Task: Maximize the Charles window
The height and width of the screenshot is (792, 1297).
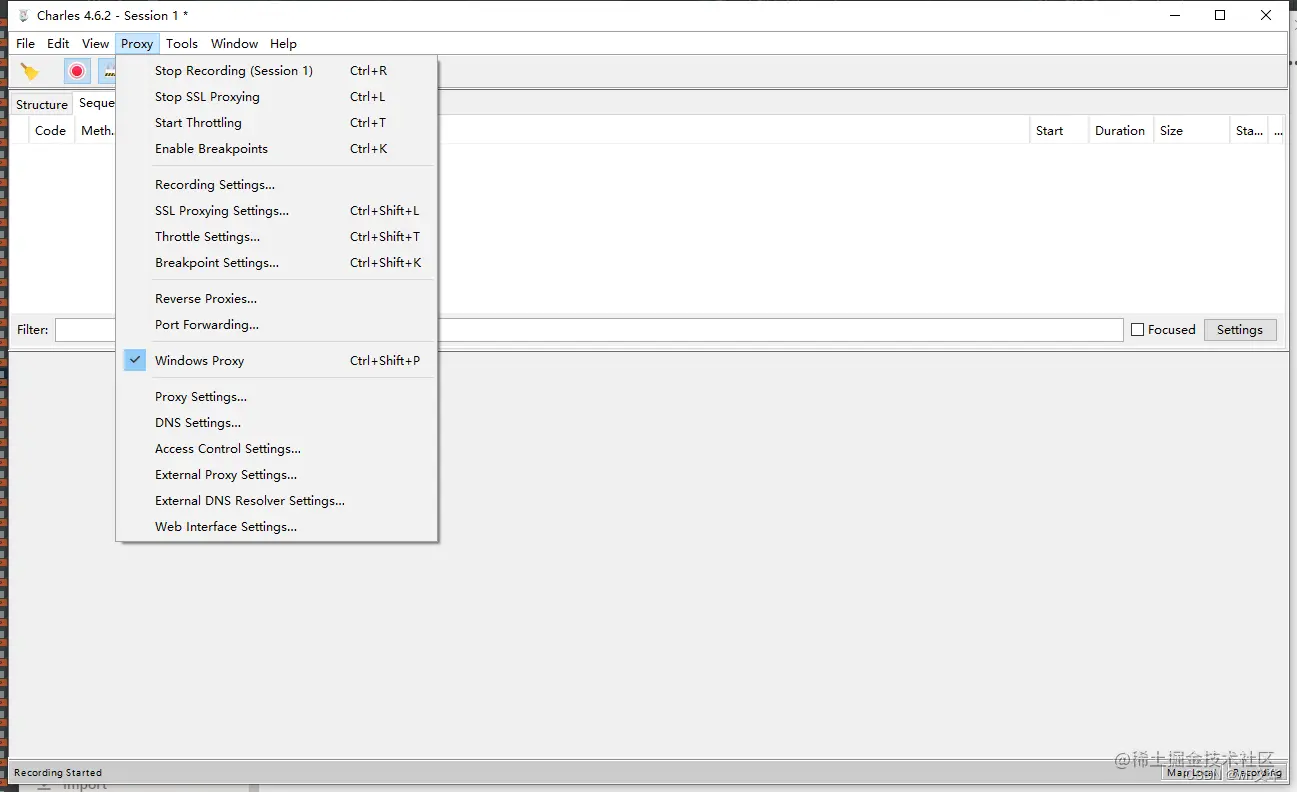Action: click(1220, 15)
